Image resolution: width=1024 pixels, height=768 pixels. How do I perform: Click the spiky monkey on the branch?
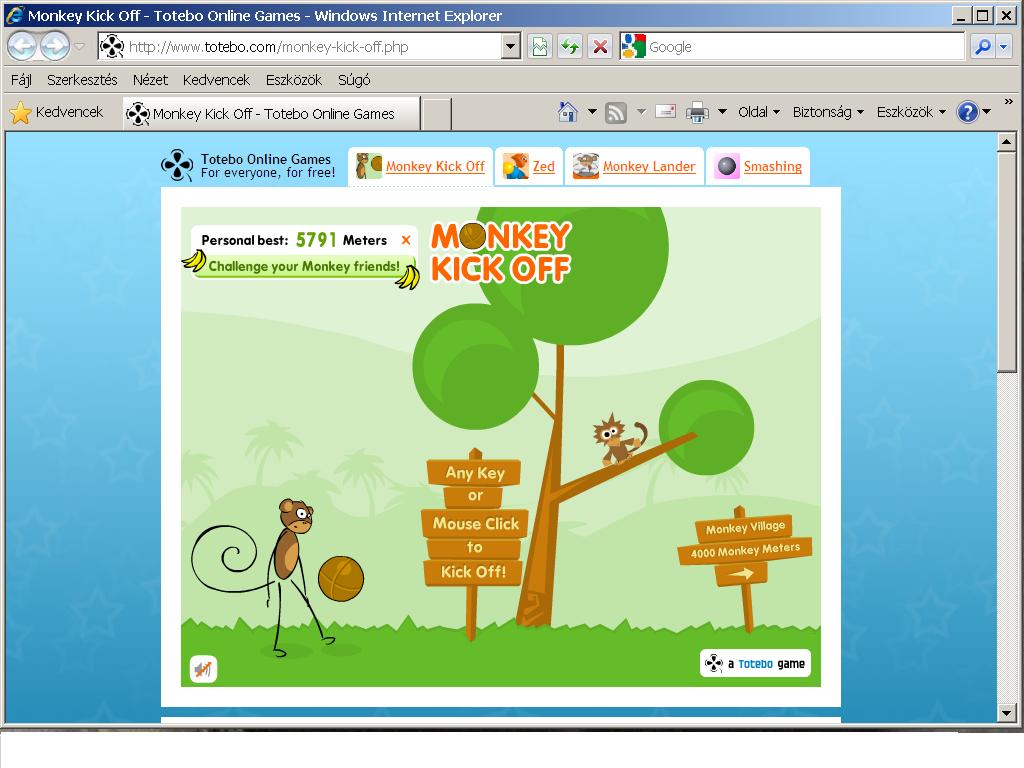618,440
